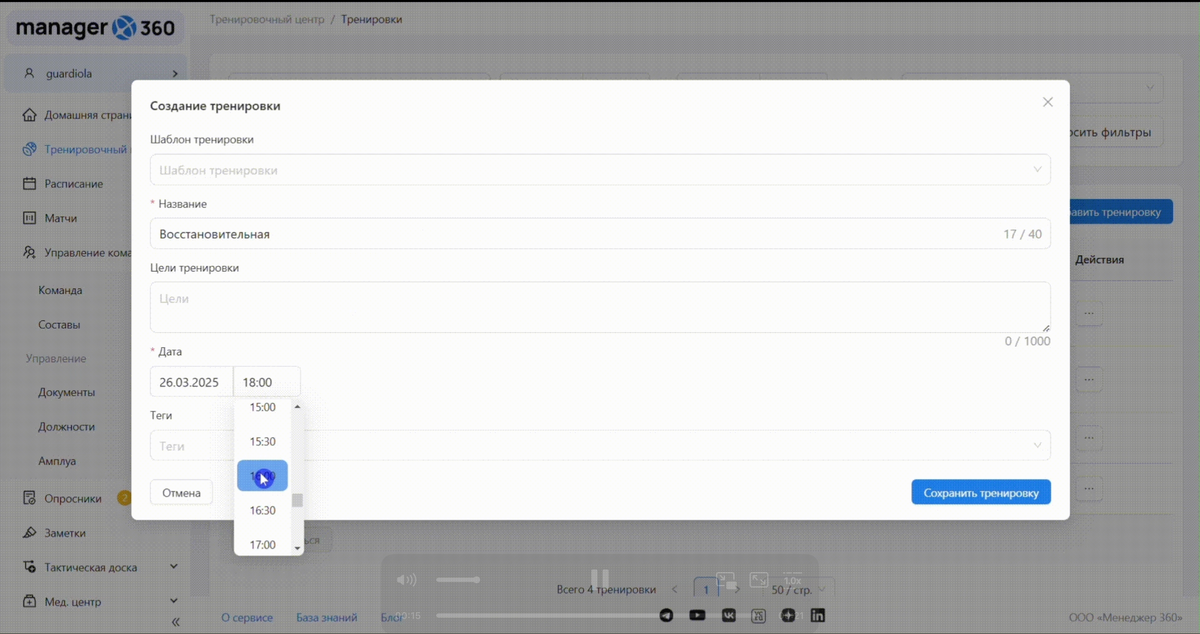Open the О сервисе footer link
The width and height of the screenshot is (1200, 634).
tap(247, 618)
